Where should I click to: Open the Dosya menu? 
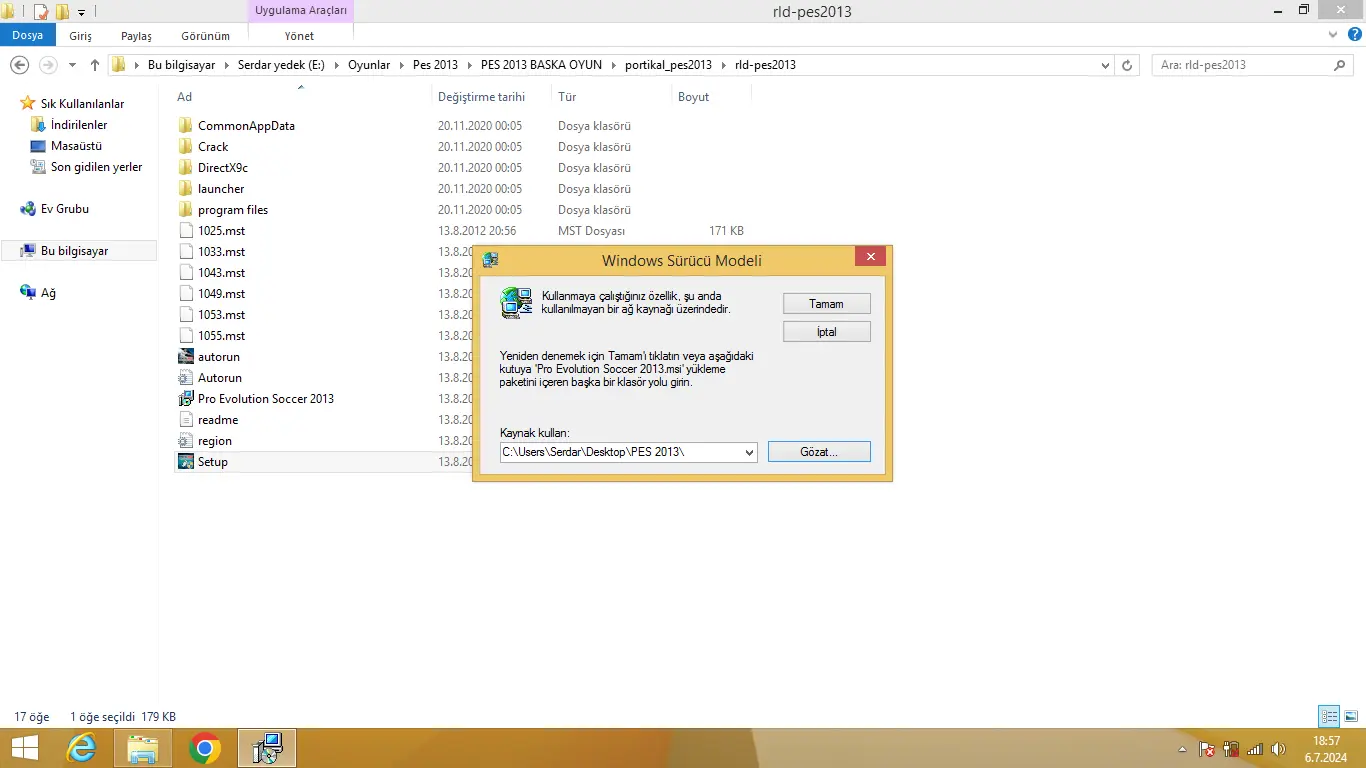[x=27, y=35]
